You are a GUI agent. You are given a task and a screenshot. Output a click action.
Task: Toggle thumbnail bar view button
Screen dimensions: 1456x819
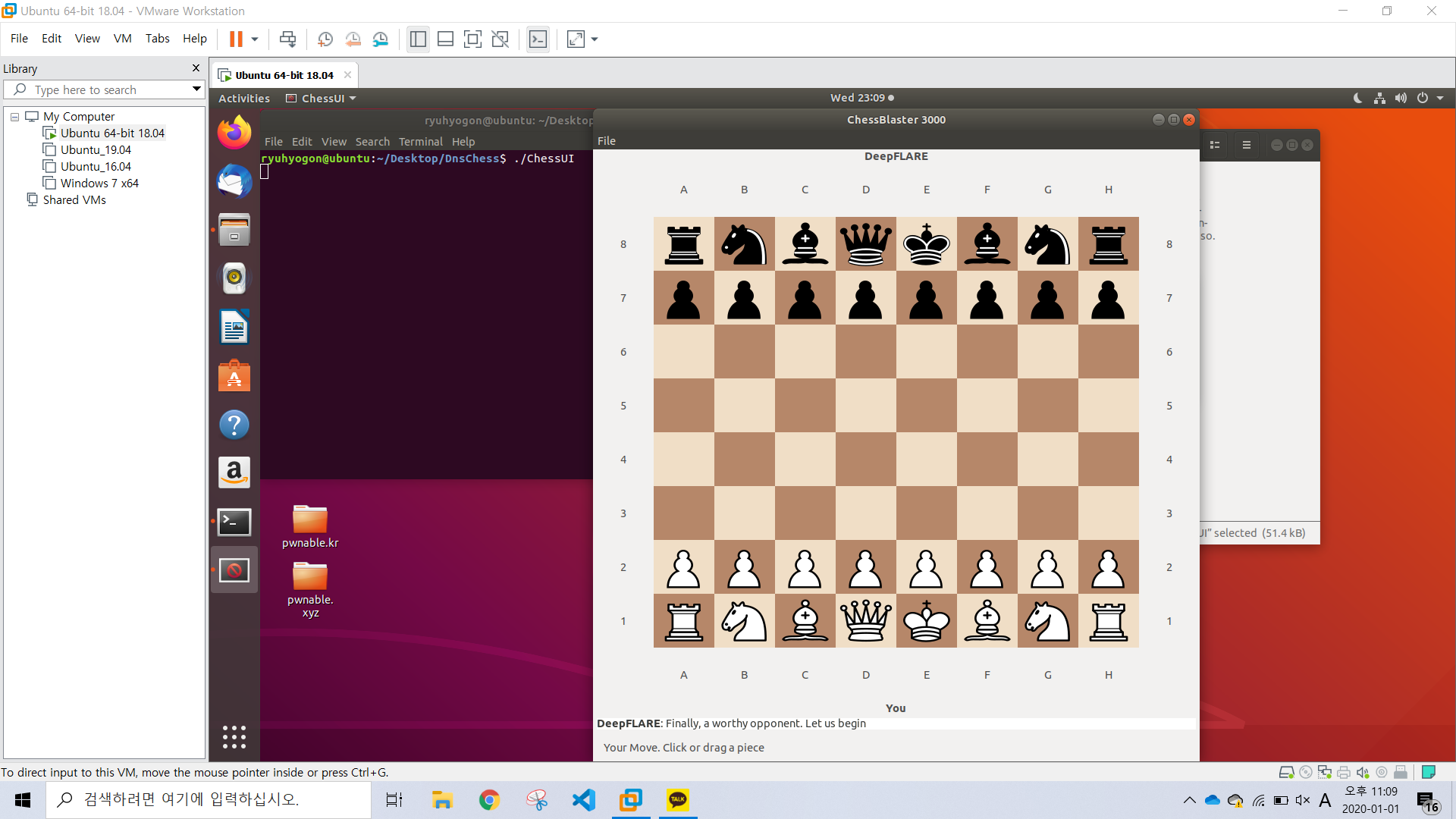(445, 39)
